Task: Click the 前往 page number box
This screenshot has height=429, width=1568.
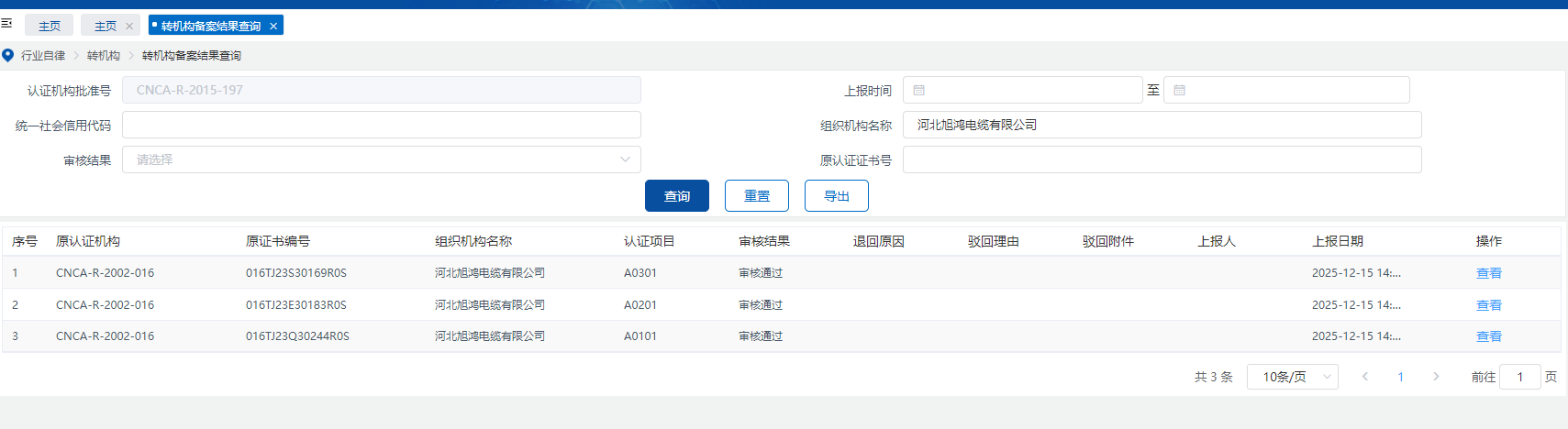Action: click(1519, 377)
